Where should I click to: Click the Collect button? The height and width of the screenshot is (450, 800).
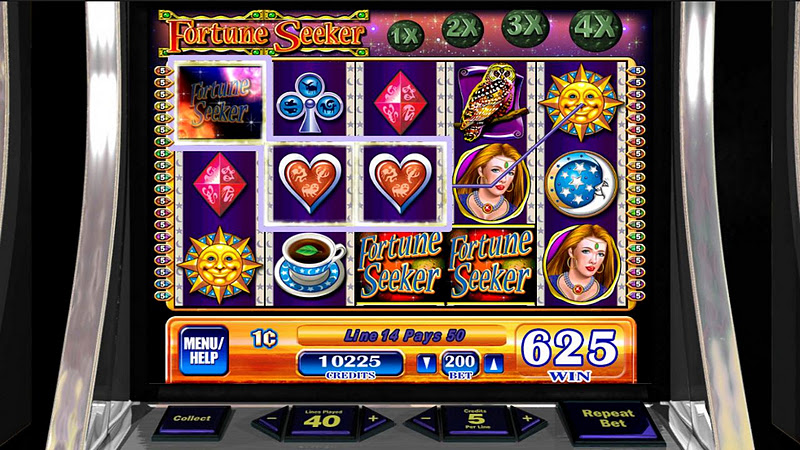coord(192,421)
